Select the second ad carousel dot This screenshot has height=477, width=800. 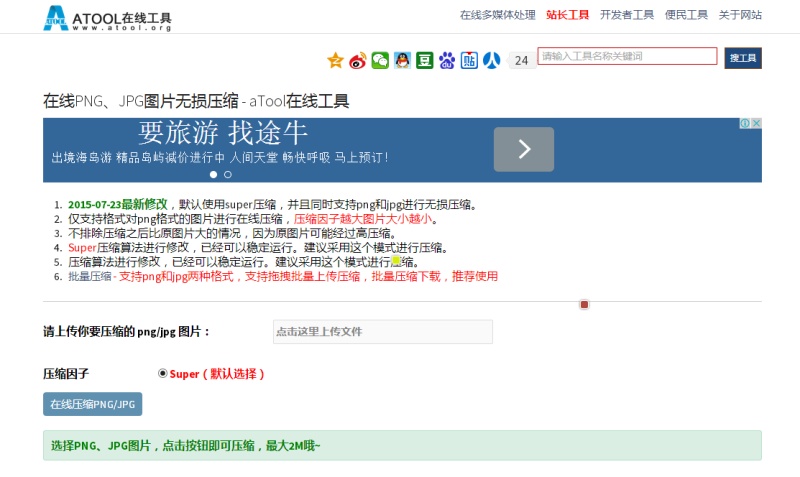point(228,174)
